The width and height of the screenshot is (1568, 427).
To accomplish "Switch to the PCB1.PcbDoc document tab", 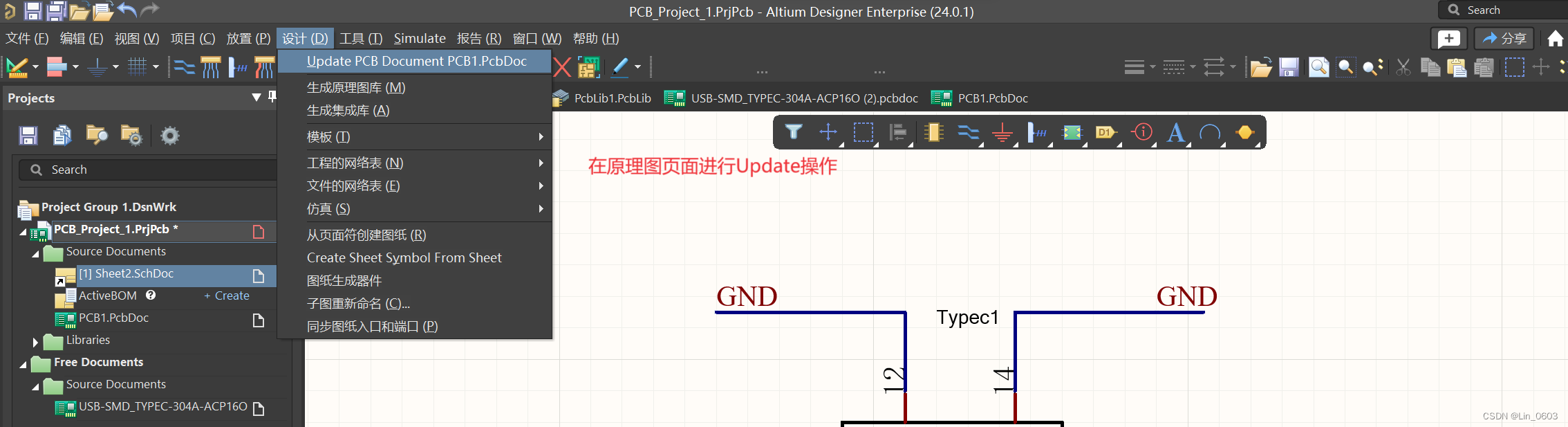I will click(x=980, y=98).
